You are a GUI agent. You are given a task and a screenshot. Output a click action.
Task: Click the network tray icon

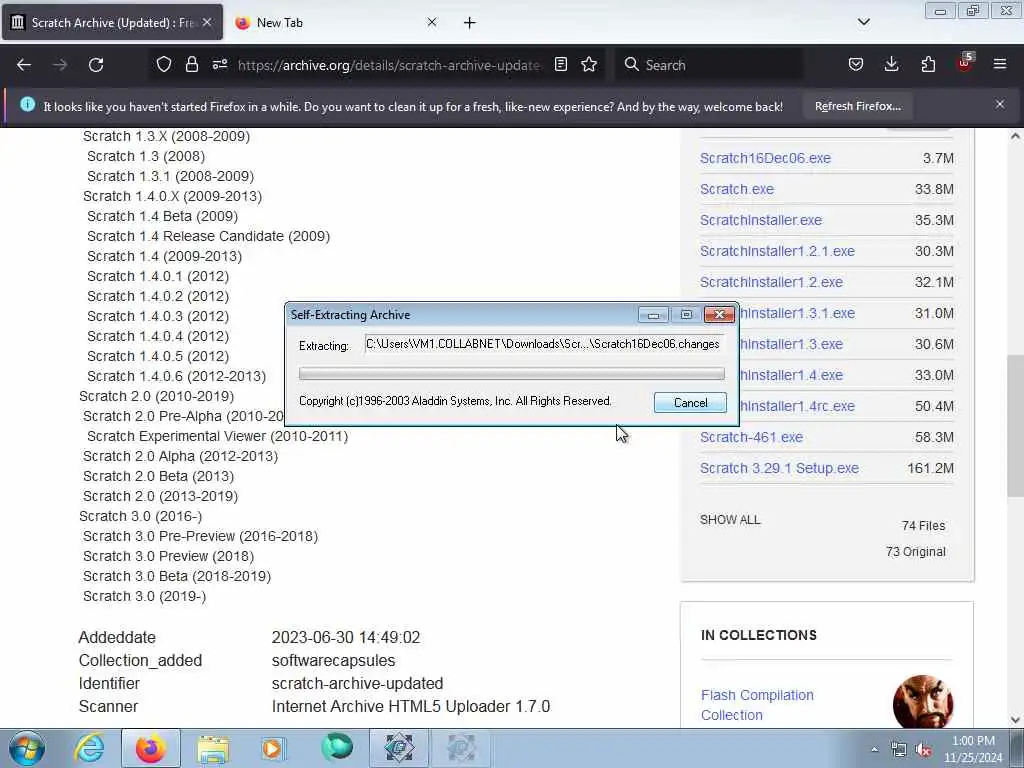coord(899,750)
